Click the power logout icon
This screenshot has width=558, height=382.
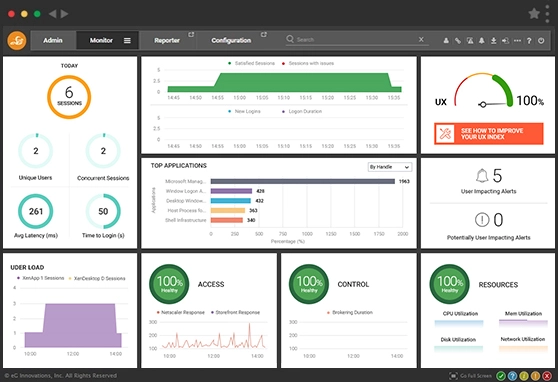[x=541, y=41]
